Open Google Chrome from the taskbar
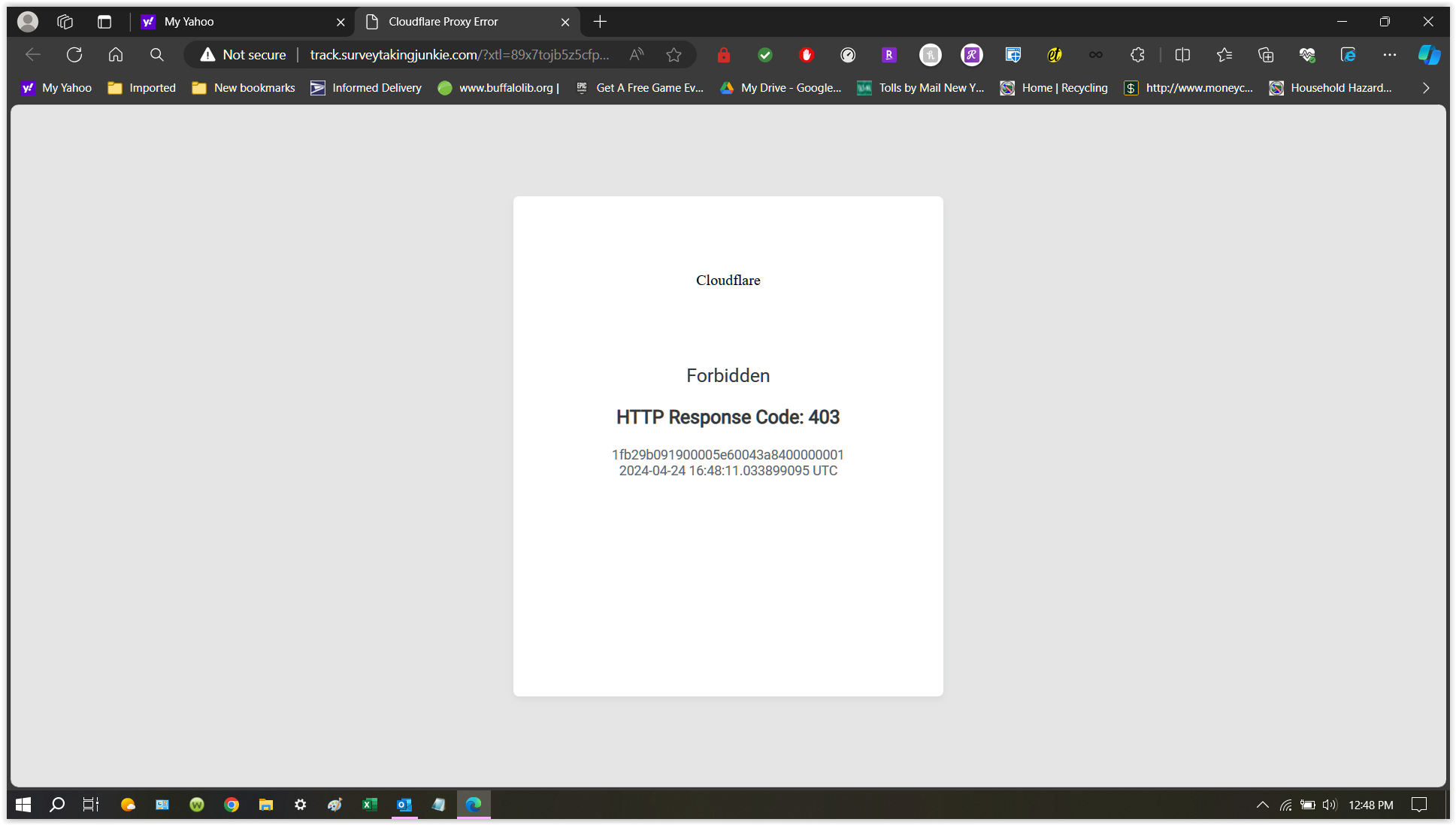 pyautogui.click(x=232, y=805)
